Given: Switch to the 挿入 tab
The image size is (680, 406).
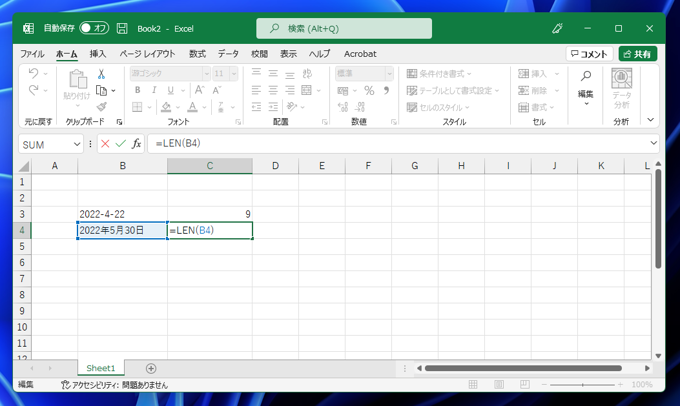Looking at the screenshot, I should tap(98, 54).
